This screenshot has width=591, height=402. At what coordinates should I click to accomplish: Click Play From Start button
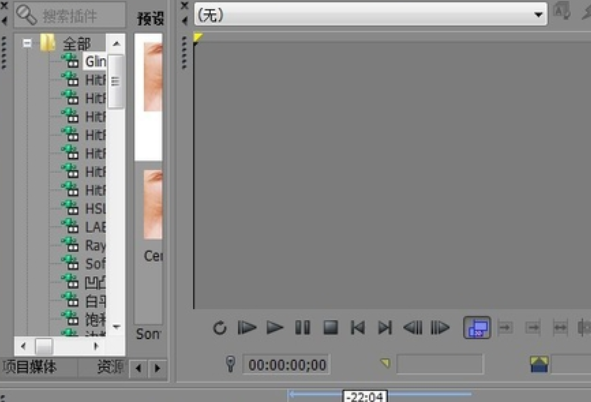pos(247,327)
